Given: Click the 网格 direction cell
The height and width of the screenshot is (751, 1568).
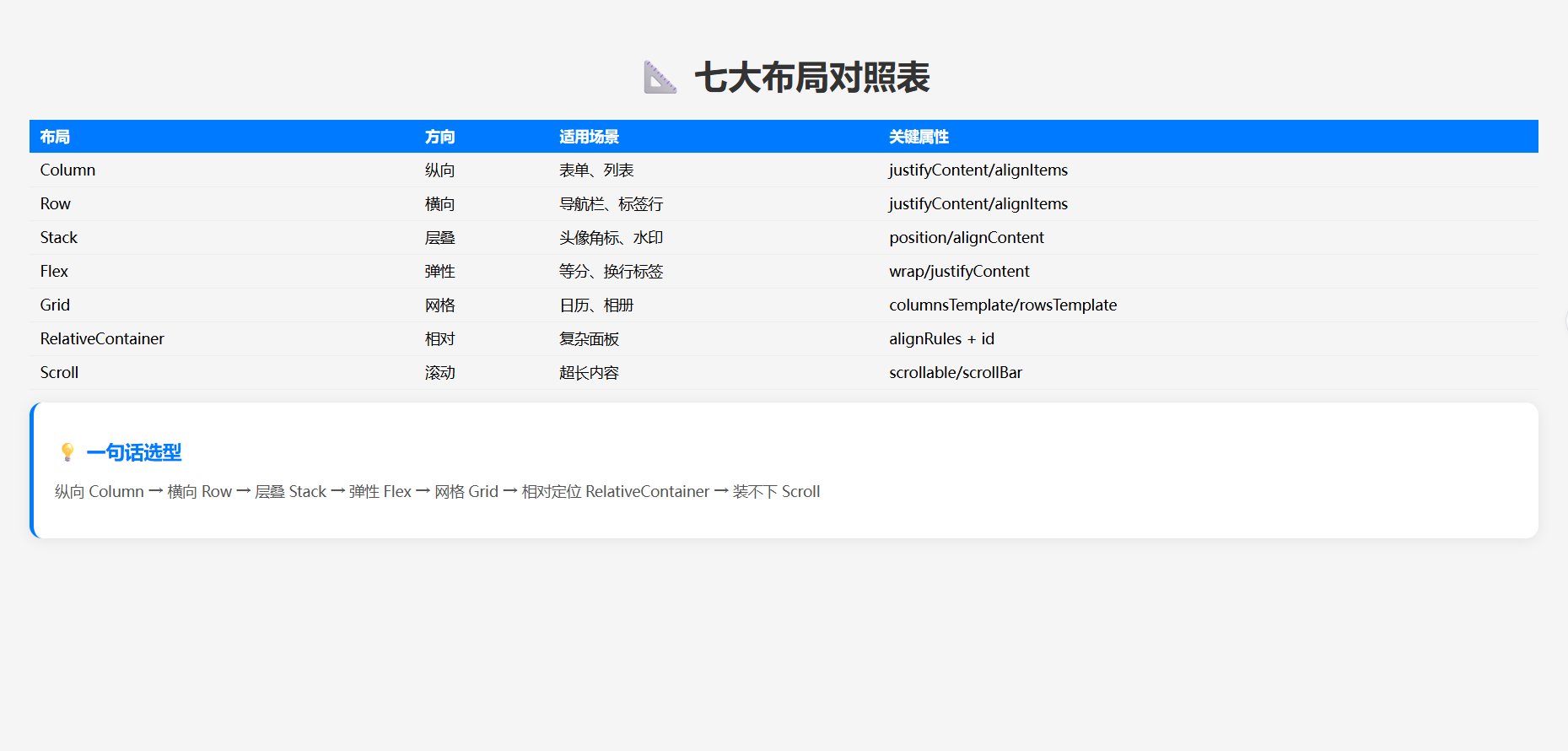Looking at the screenshot, I should (x=439, y=305).
